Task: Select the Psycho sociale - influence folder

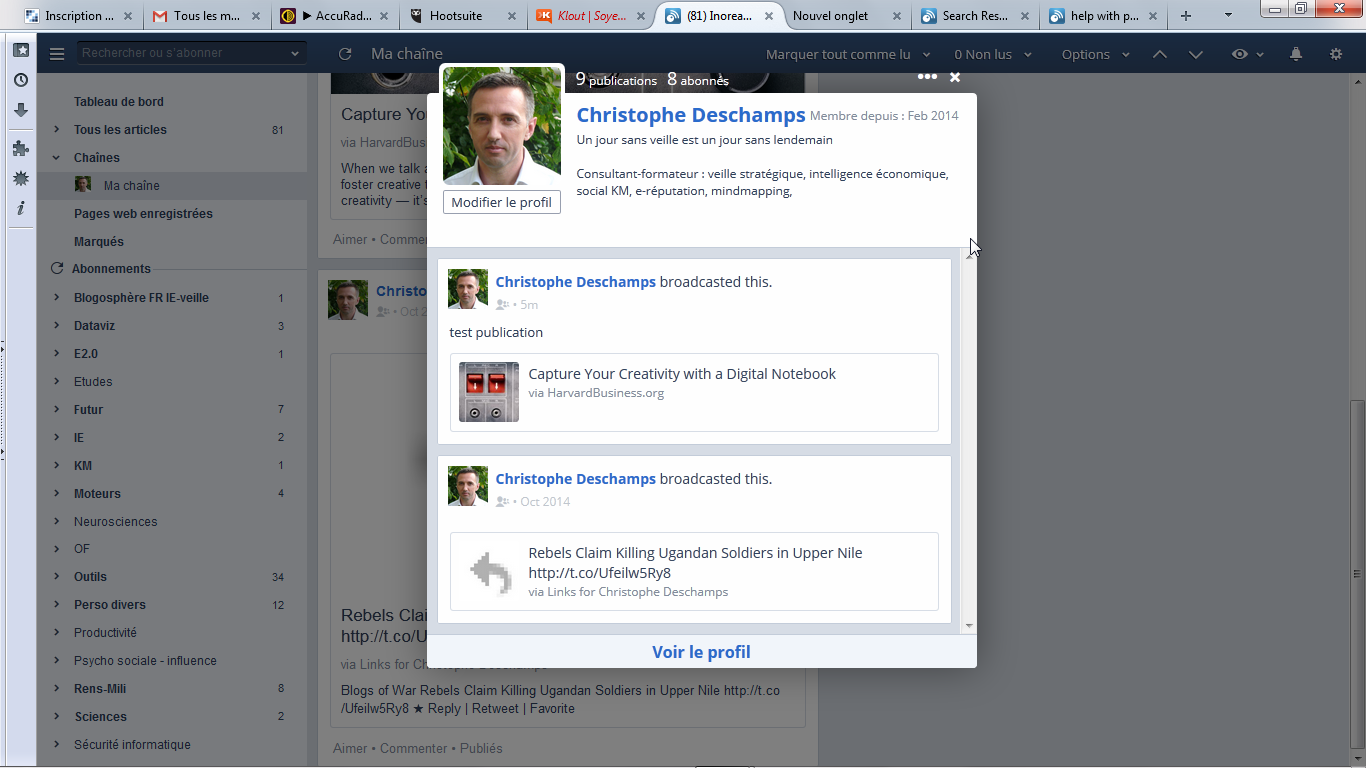Action: [x=145, y=660]
